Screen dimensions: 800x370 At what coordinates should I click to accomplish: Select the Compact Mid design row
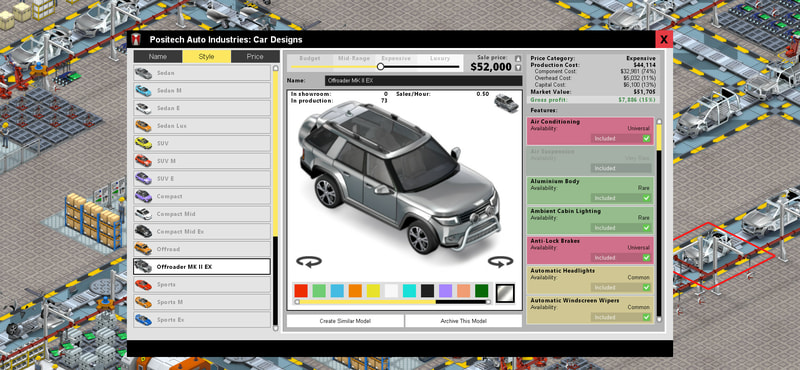point(202,214)
